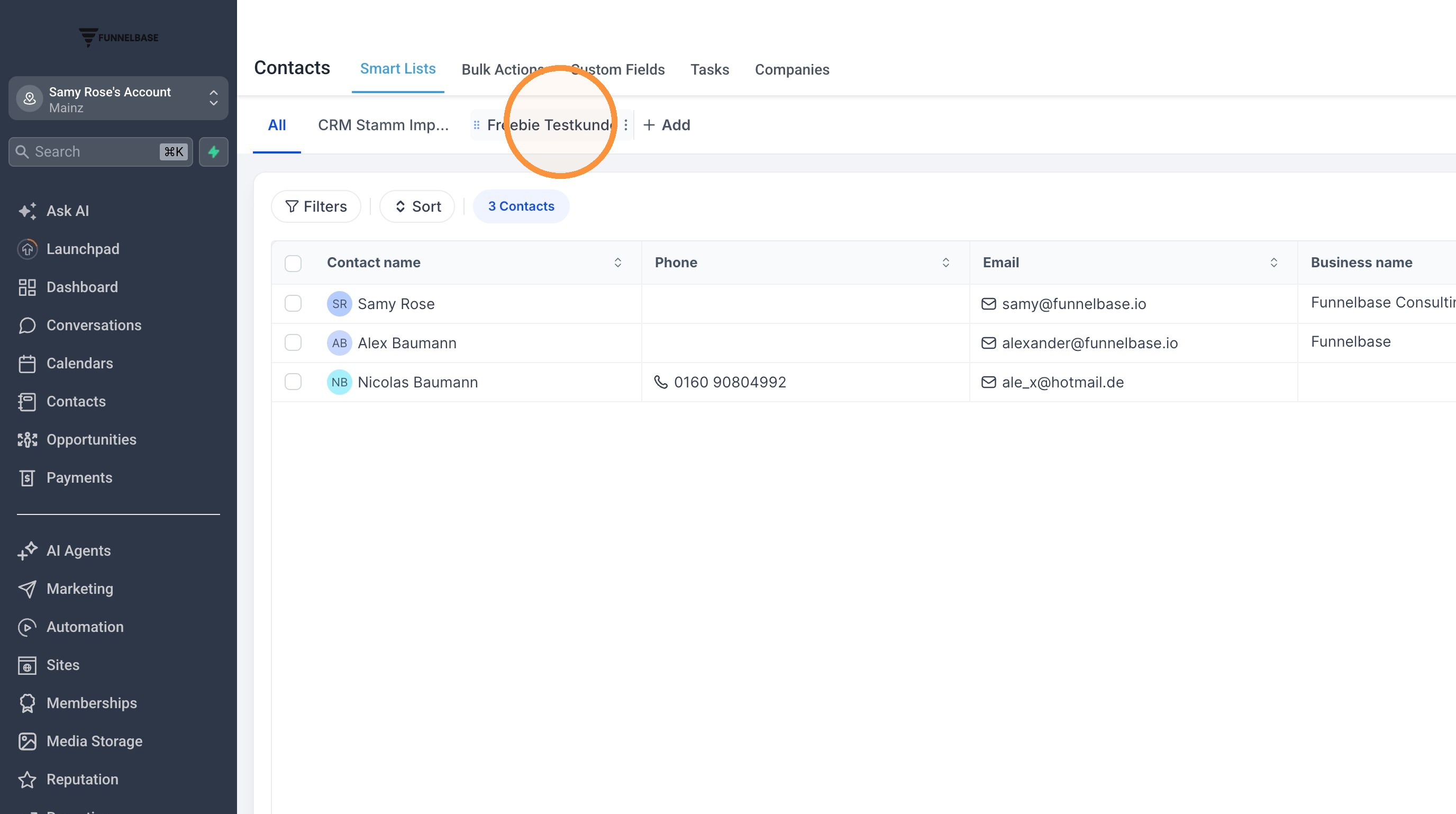Open the Filters panel

pyautogui.click(x=316, y=206)
